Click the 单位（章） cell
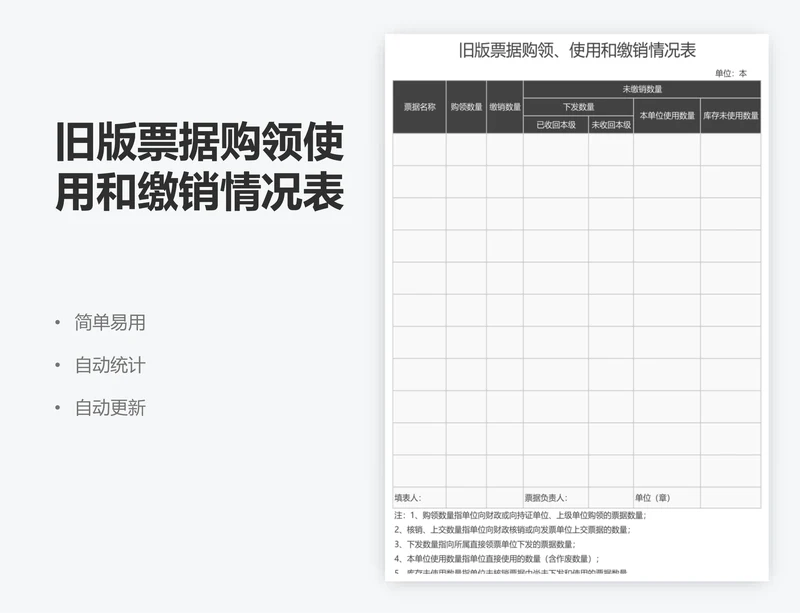 point(667,498)
